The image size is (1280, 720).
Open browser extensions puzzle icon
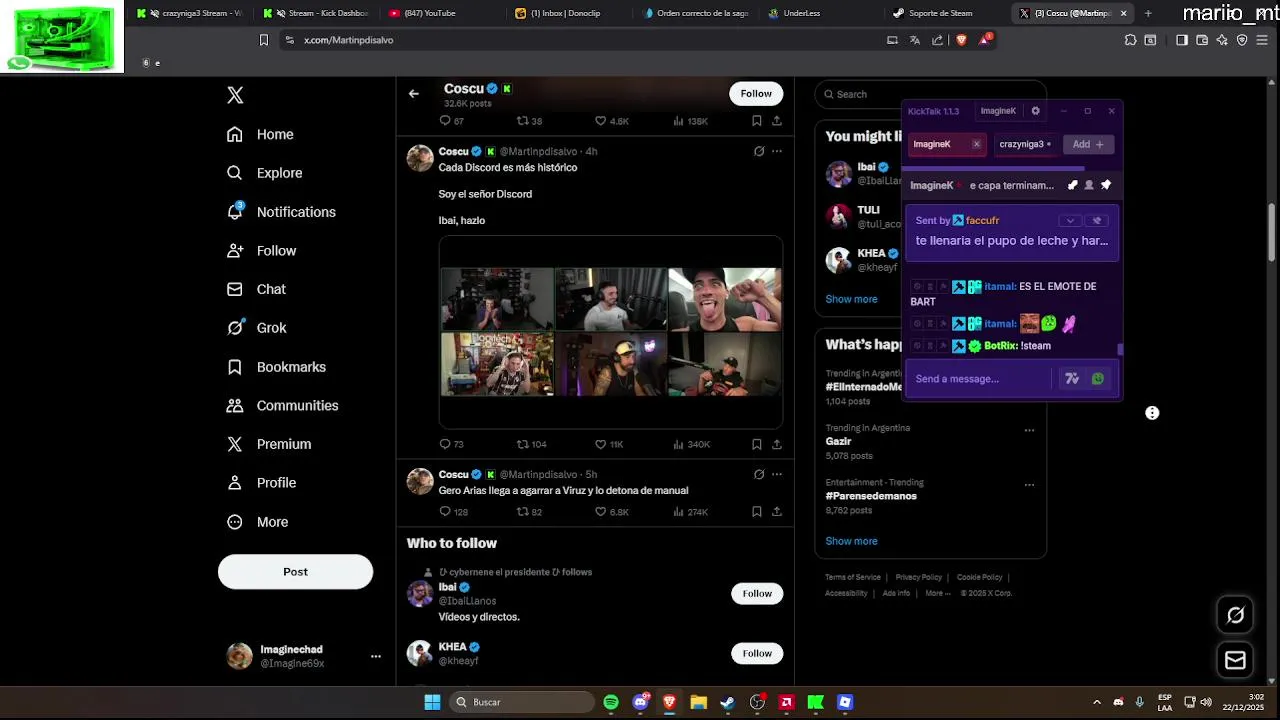pos(1130,40)
